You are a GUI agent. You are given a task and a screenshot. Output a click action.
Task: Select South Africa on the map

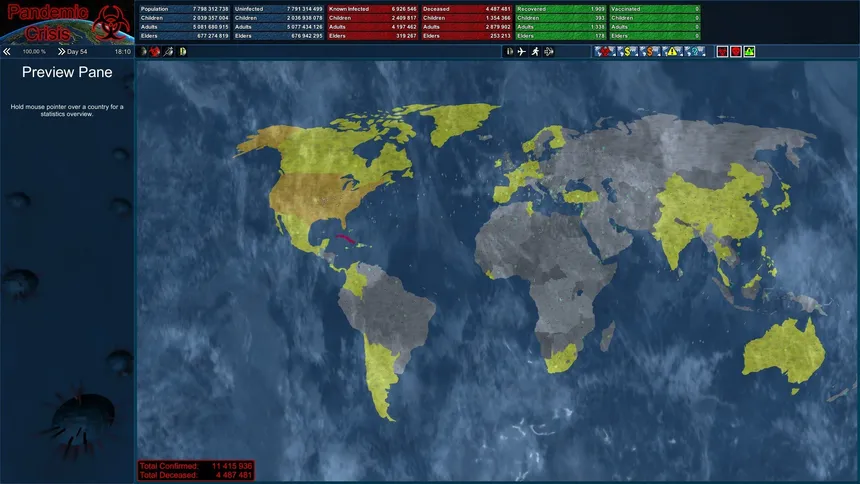[562, 359]
